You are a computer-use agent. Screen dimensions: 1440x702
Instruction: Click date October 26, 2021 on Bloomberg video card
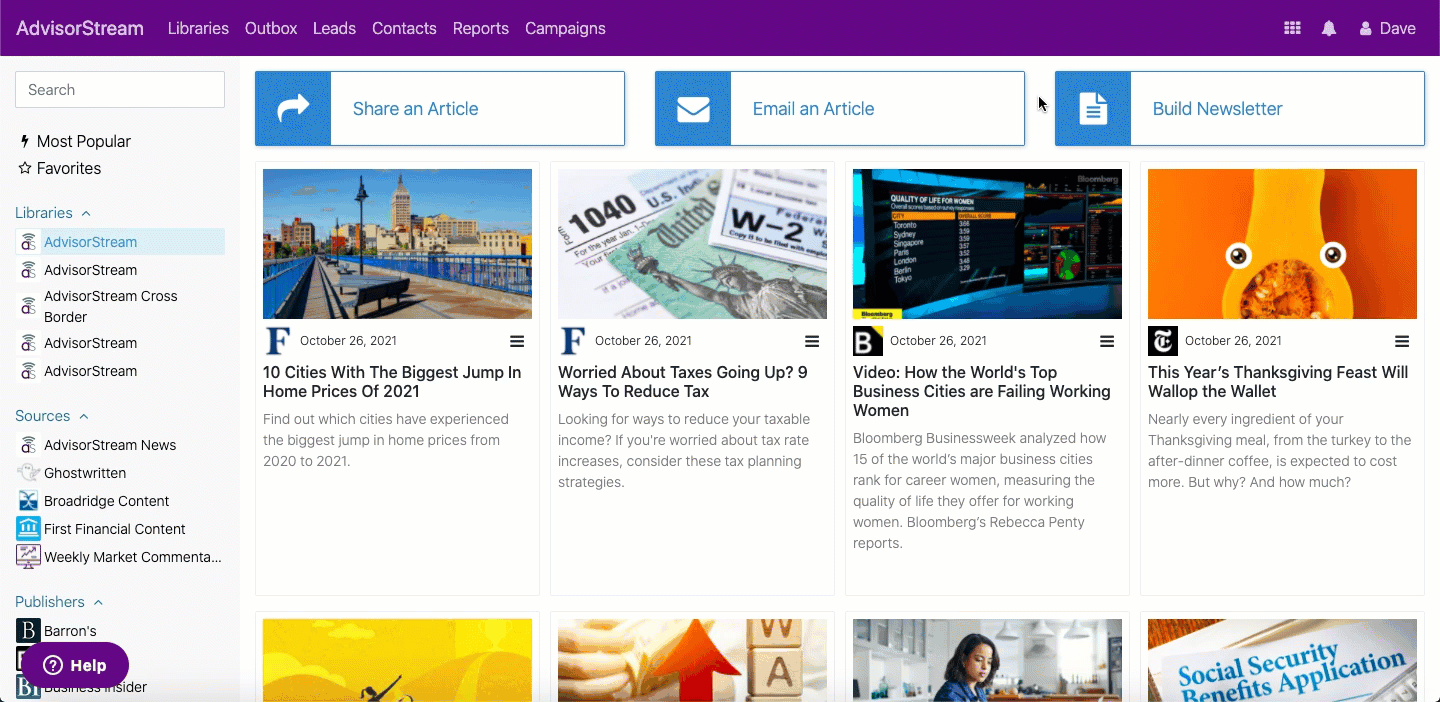click(938, 341)
